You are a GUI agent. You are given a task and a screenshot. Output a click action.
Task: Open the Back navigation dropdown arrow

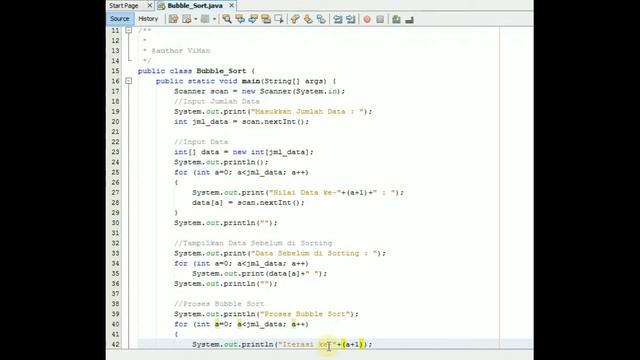[196, 19]
